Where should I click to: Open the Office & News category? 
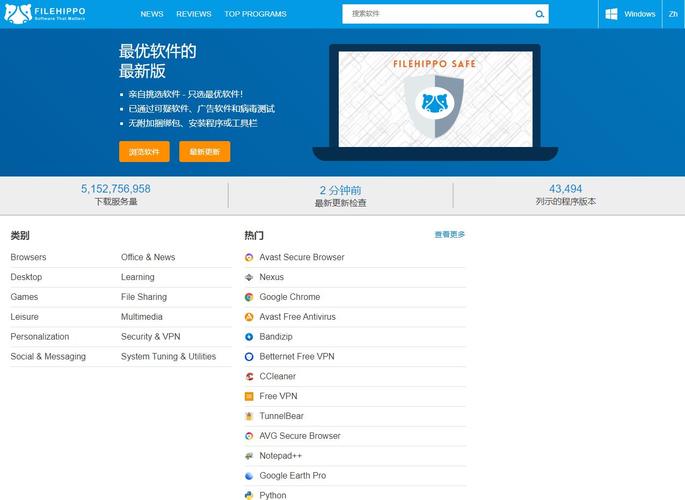point(148,257)
